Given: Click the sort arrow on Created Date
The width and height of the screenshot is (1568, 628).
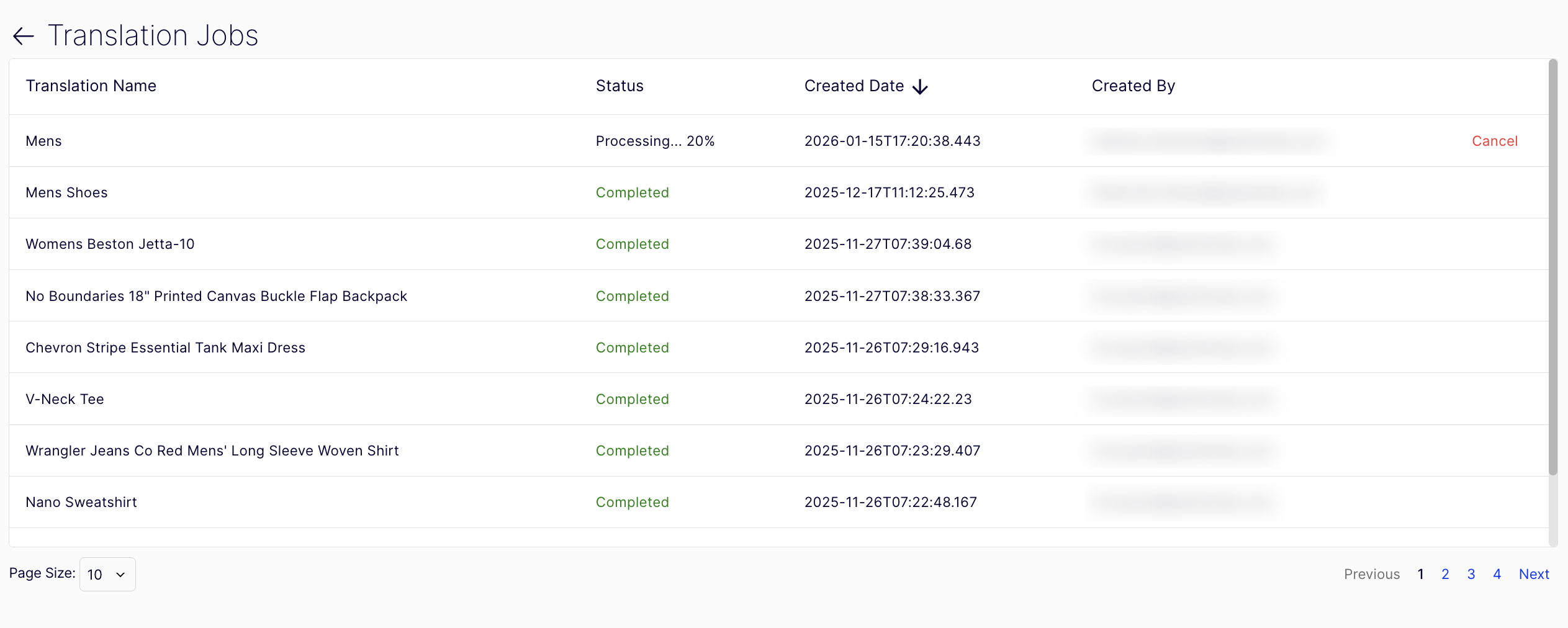Looking at the screenshot, I should [920, 86].
